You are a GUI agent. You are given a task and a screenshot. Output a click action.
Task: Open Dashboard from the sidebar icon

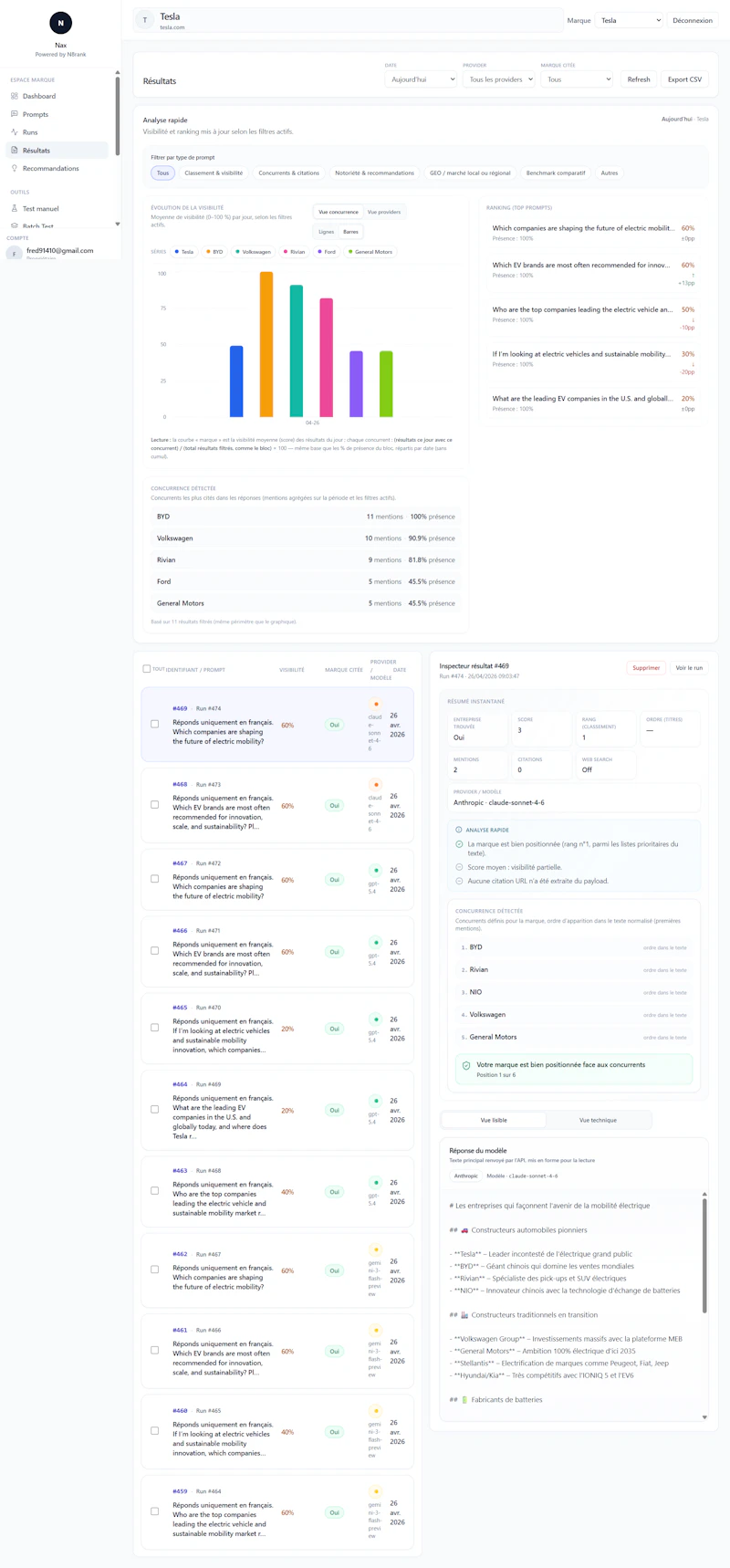point(15,96)
